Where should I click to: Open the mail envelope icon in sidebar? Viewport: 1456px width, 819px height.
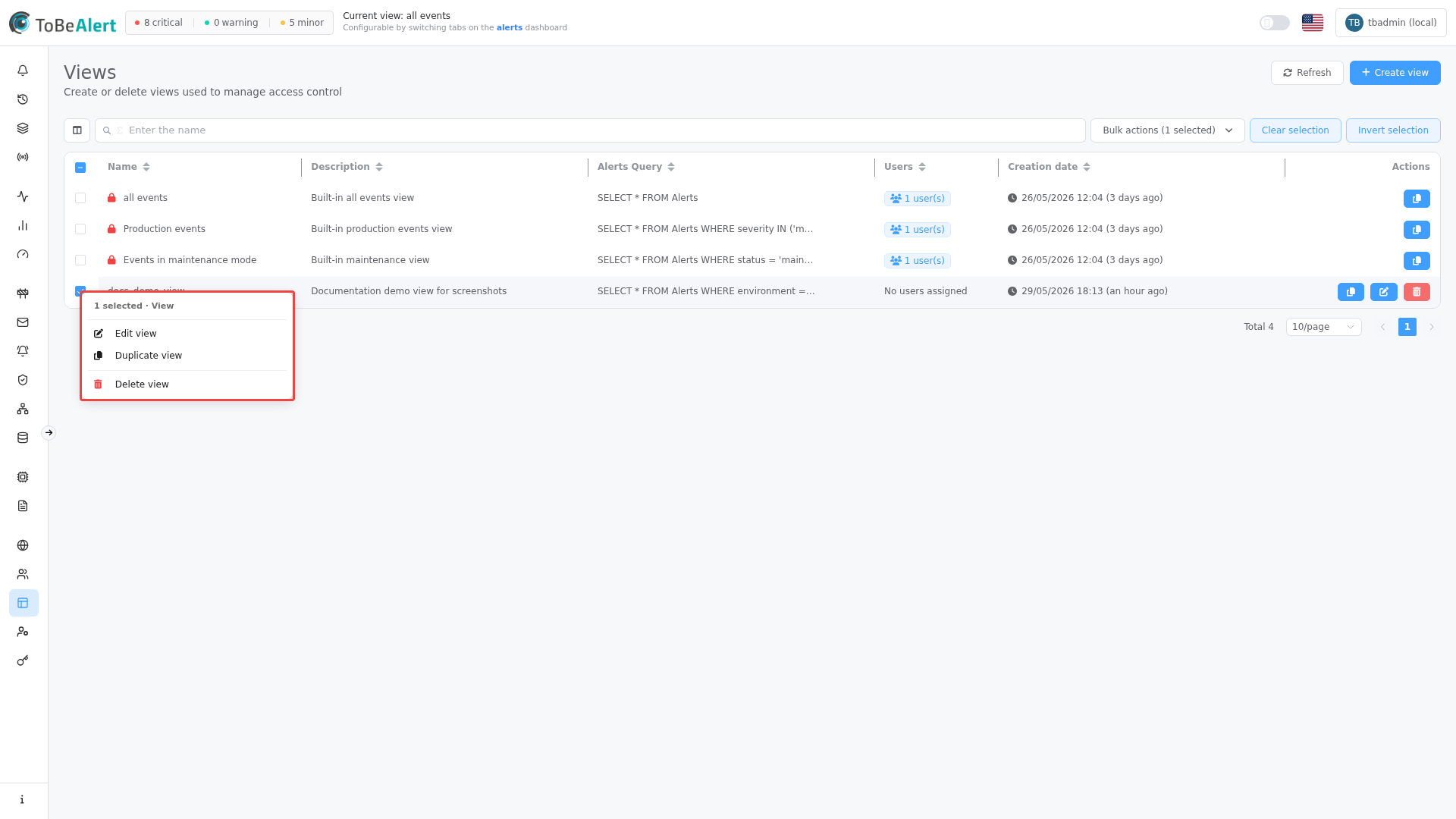(x=23, y=322)
